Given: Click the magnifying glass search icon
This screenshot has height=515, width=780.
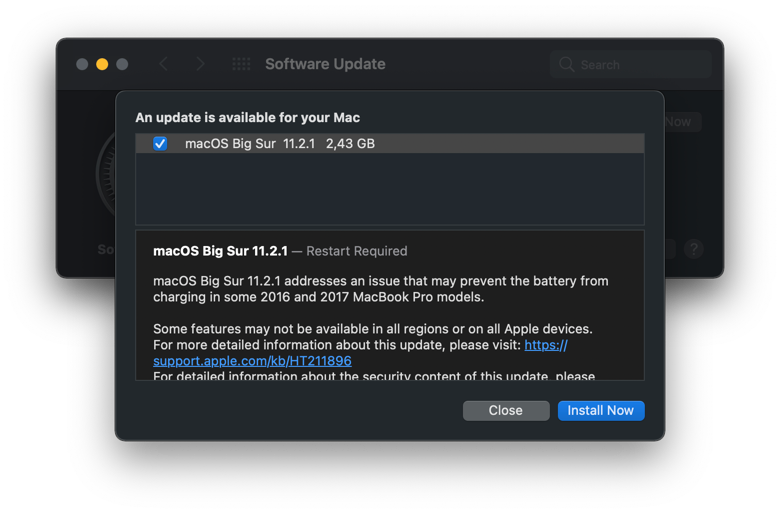Looking at the screenshot, I should coord(567,64).
